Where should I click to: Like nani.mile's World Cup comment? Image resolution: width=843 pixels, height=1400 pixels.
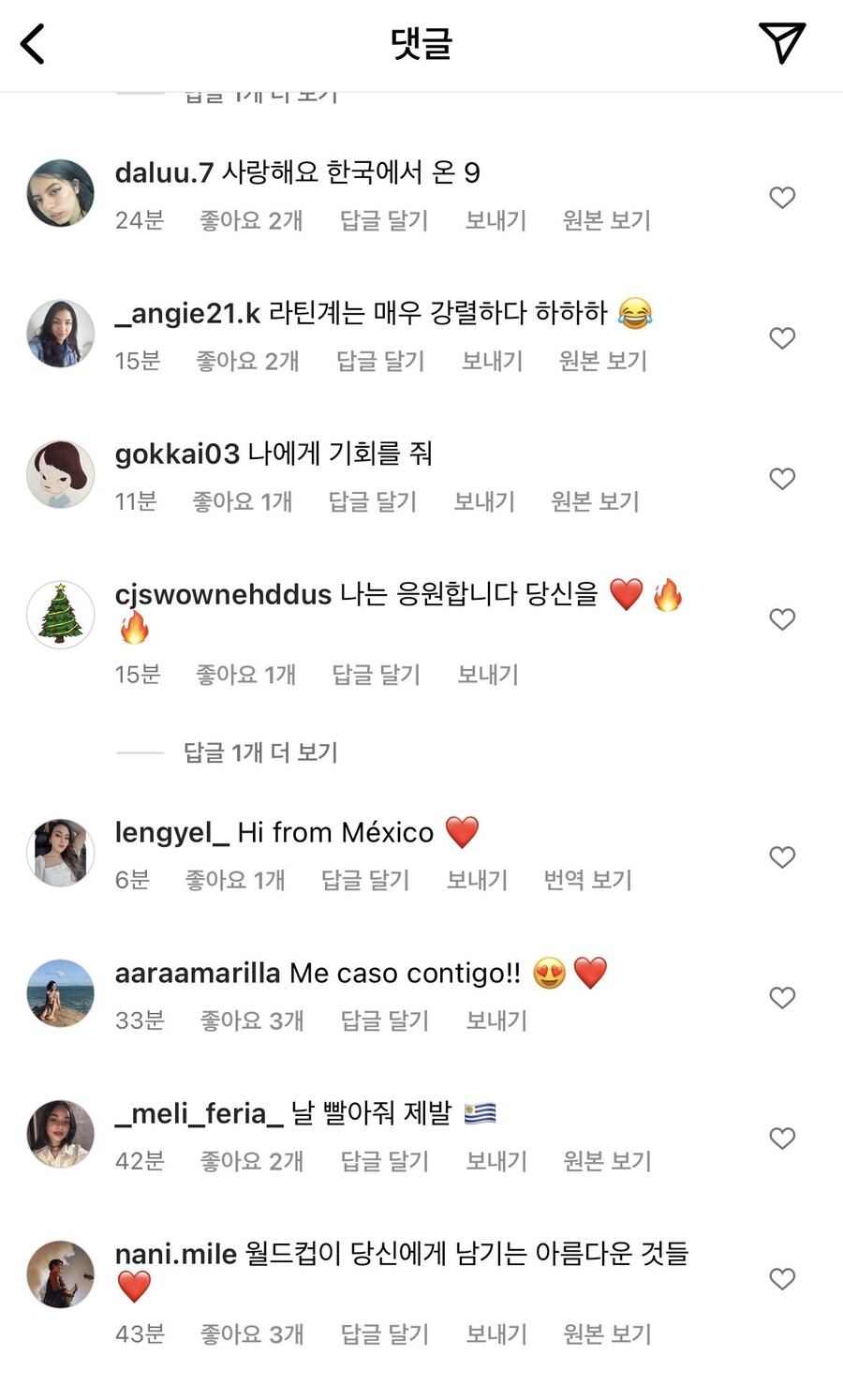pyautogui.click(x=782, y=1279)
